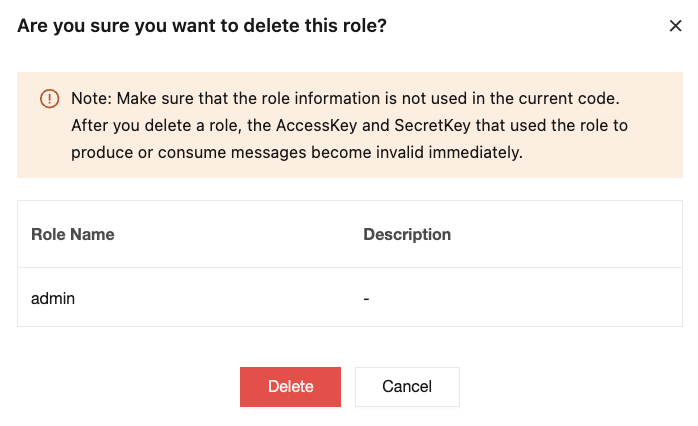
Task: Click the dialog title text
Action: point(202,26)
